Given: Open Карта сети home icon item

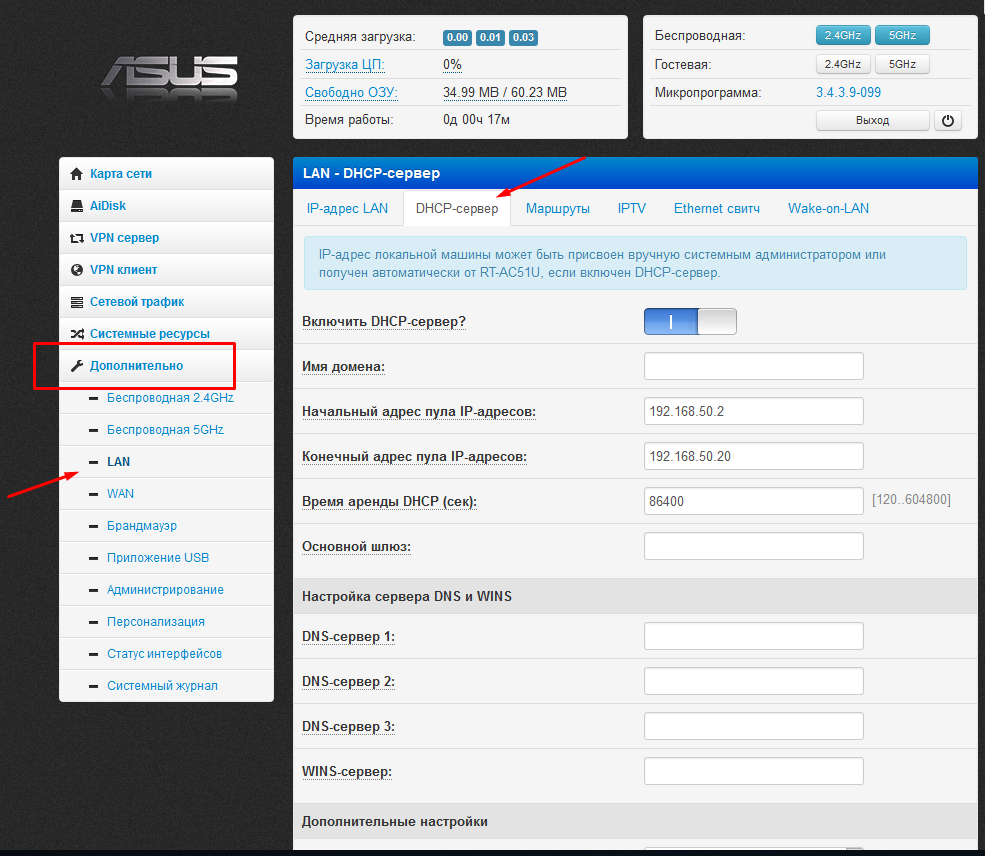Looking at the screenshot, I should (120, 174).
